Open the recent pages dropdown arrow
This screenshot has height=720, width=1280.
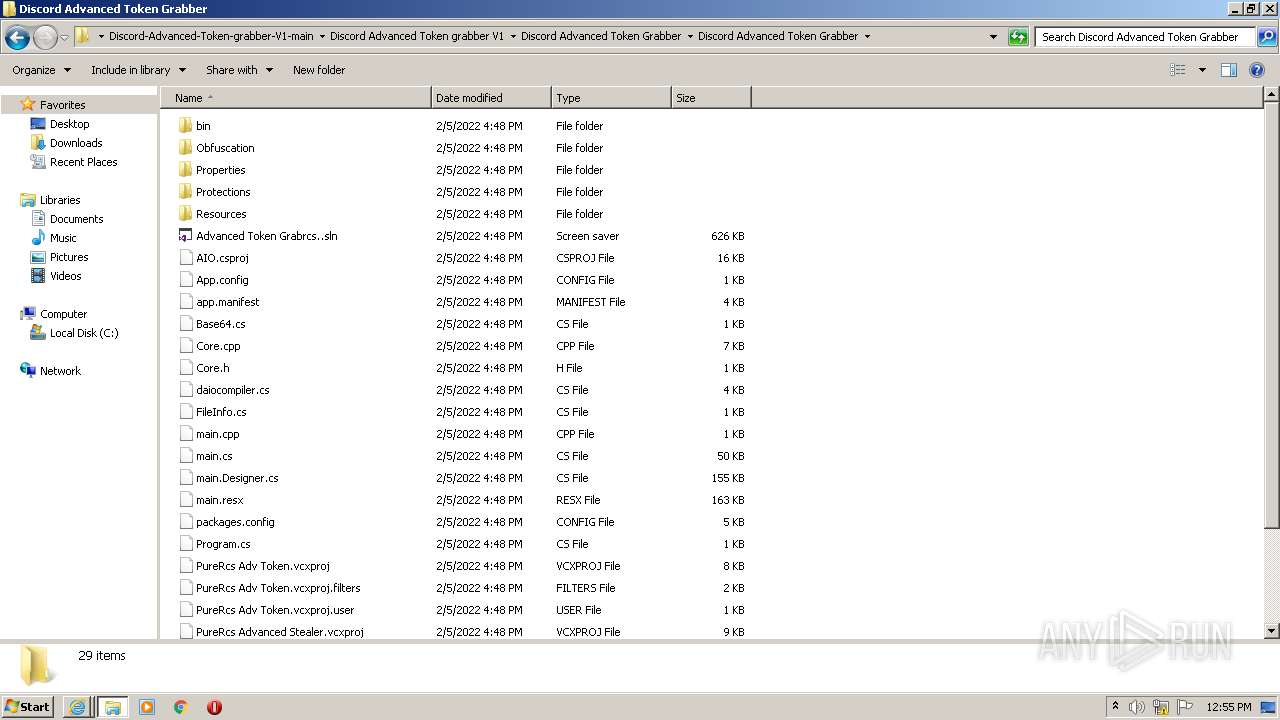65,38
